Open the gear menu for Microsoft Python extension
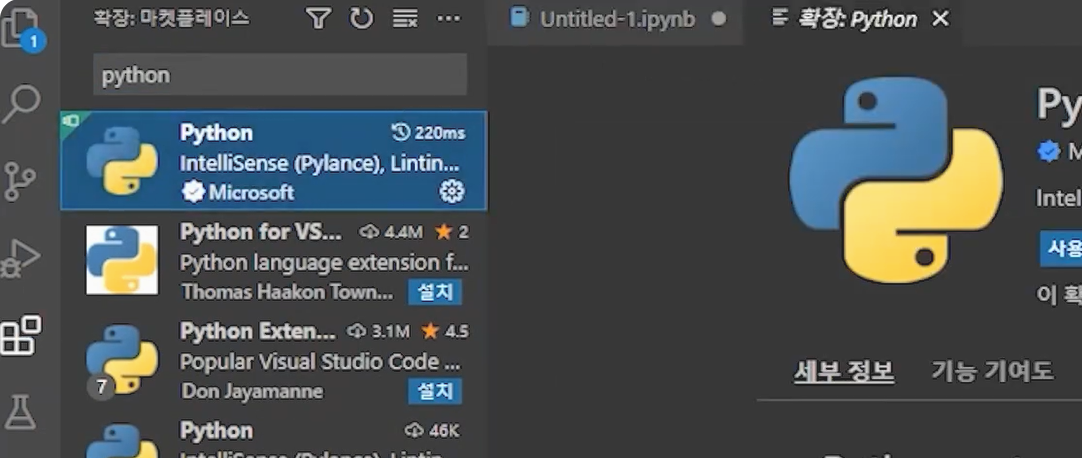 pyautogui.click(x=452, y=191)
